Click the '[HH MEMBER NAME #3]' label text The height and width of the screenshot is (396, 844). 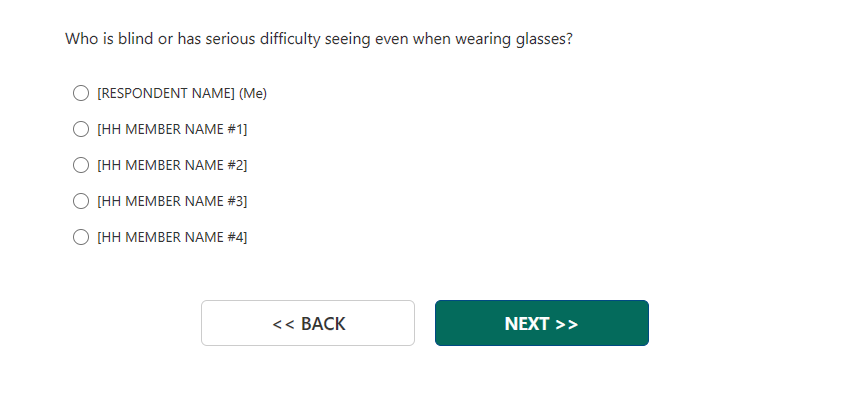(172, 202)
